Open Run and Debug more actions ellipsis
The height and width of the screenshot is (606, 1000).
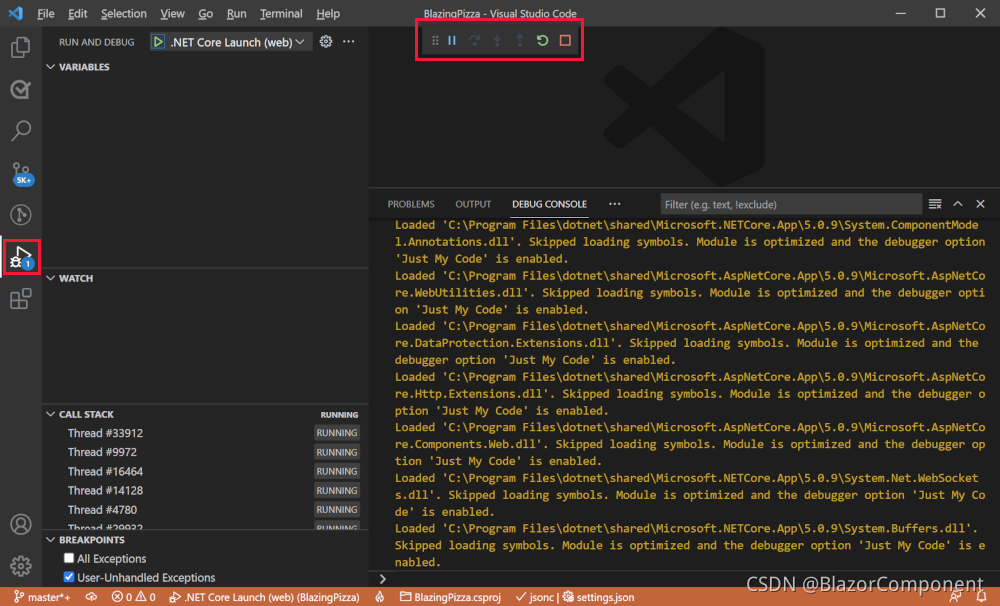coord(348,41)
